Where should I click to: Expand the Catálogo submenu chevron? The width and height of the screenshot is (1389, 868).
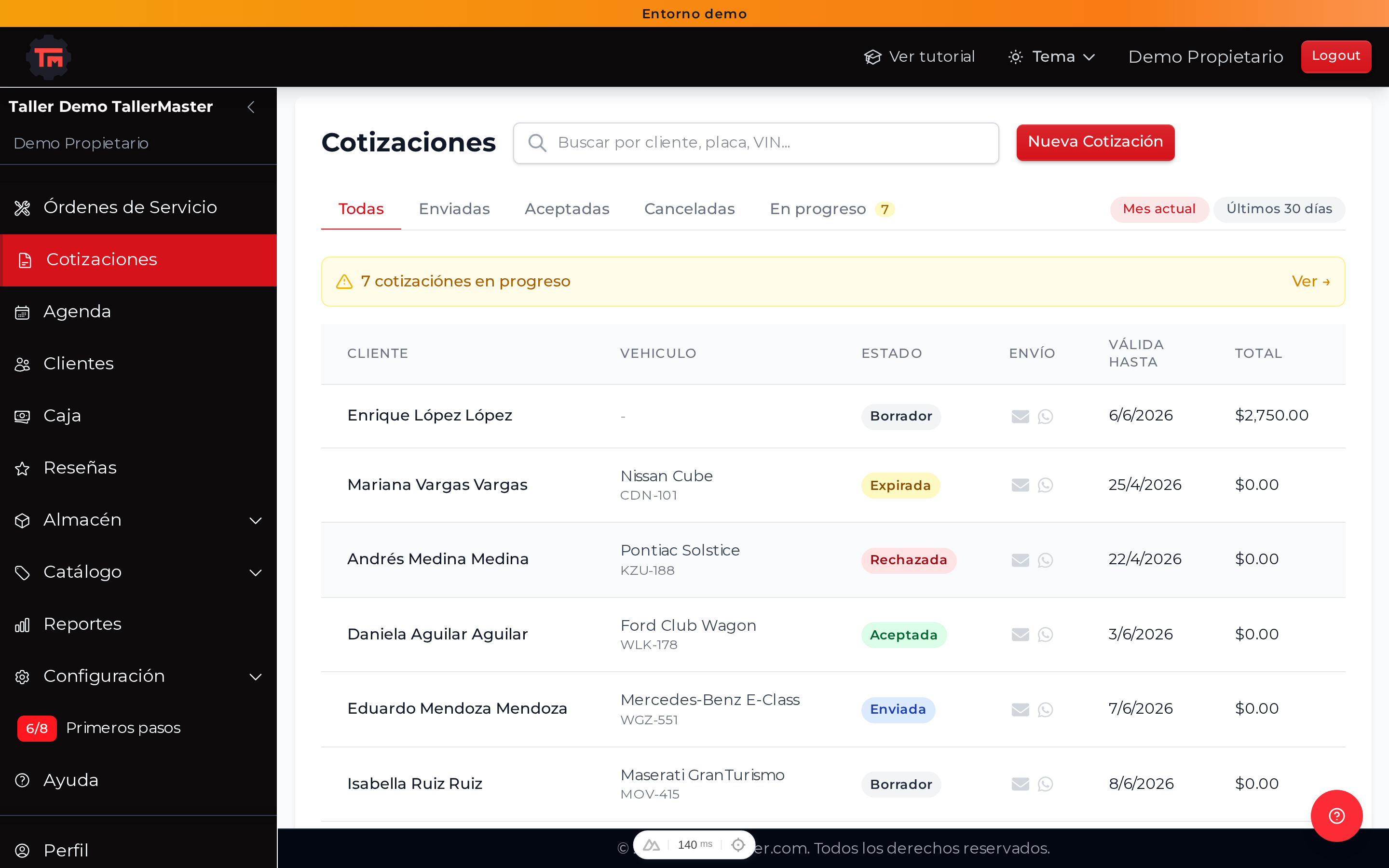[x=256, y=573]
